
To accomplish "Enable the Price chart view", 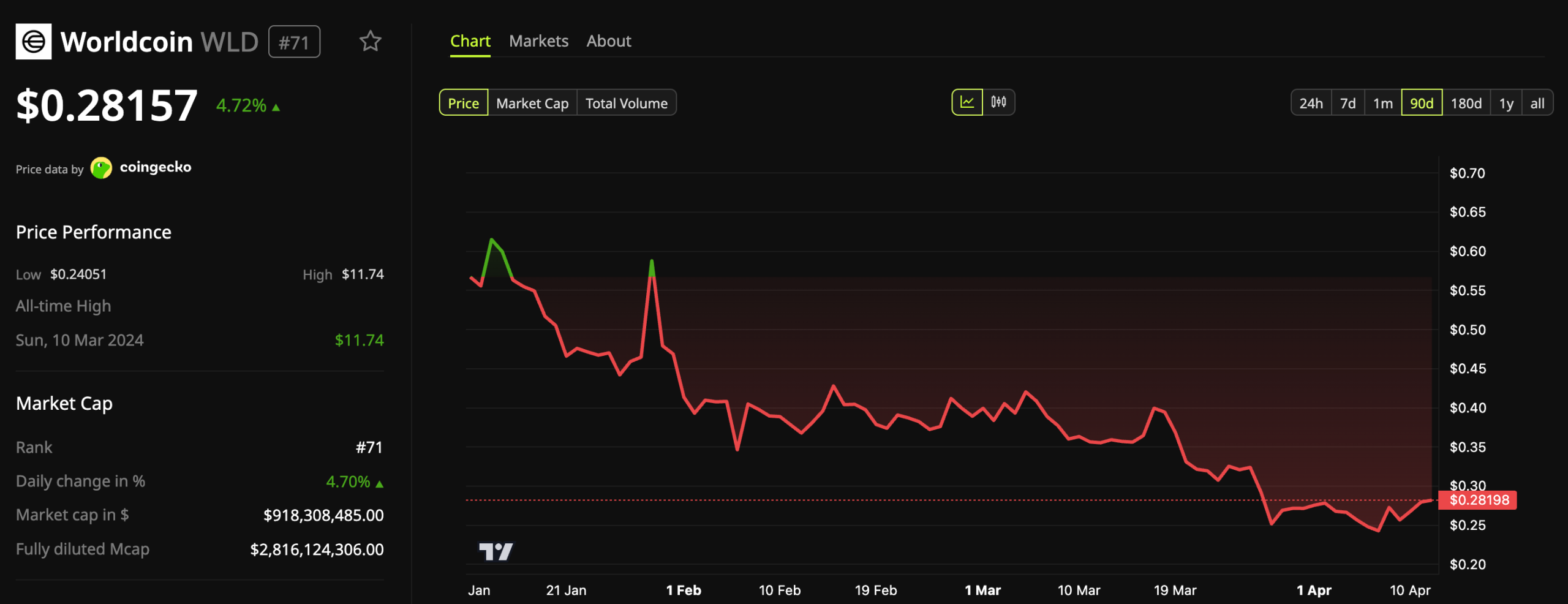I will point(463,103).
